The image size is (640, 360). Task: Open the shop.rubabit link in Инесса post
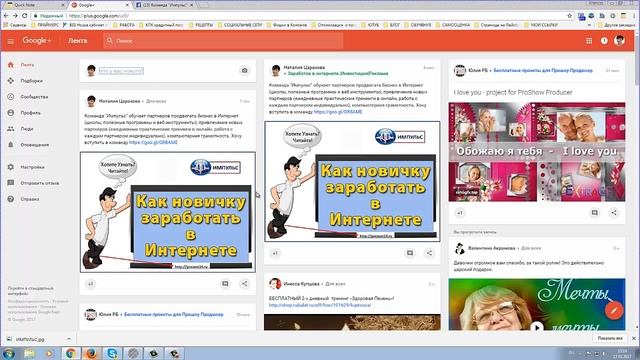(x=320, y=305)
